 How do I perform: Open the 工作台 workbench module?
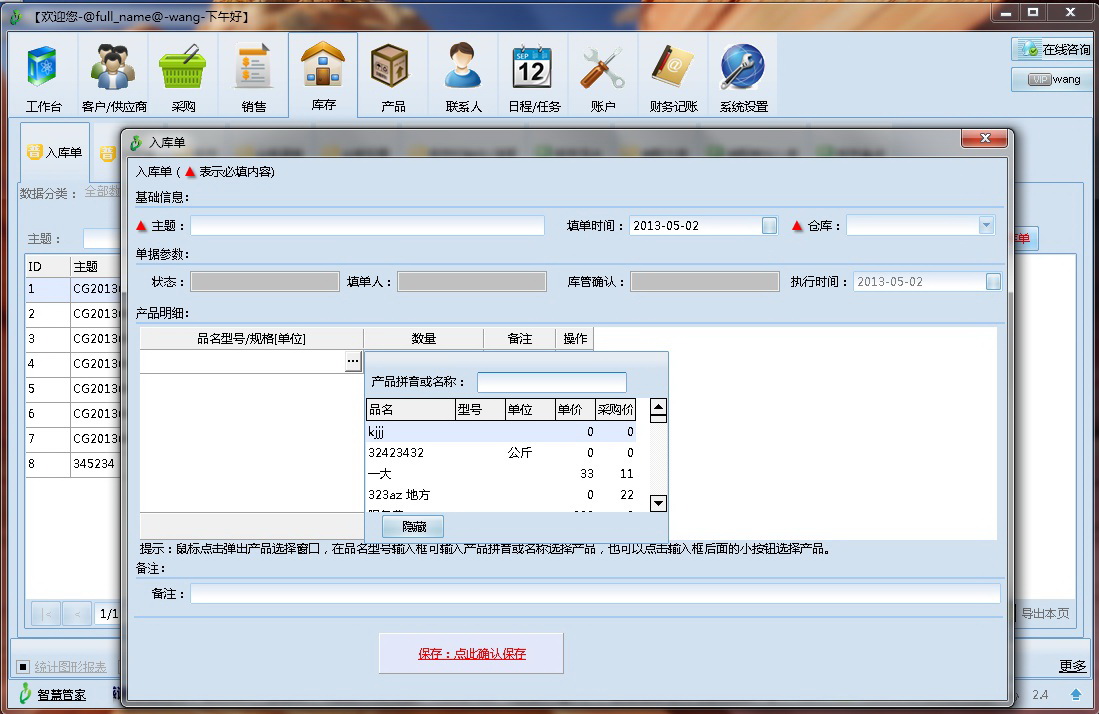[43, 76]
